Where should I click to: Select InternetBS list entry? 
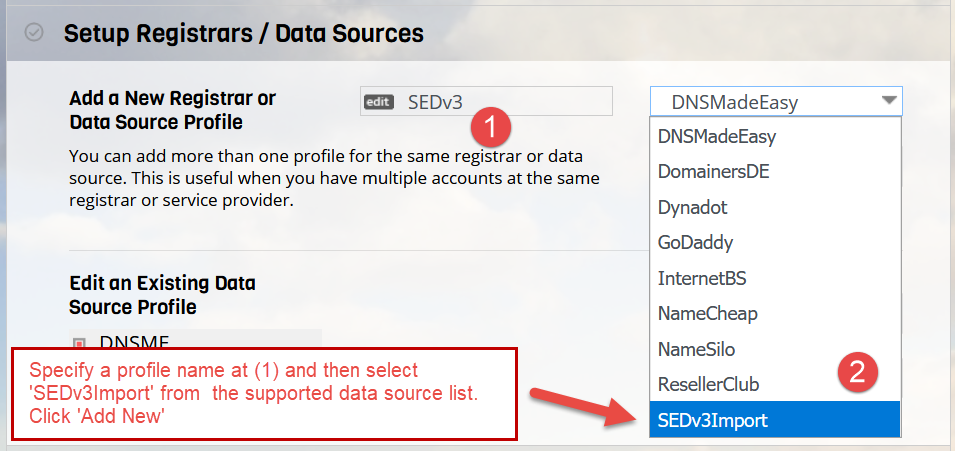[775, 279]
